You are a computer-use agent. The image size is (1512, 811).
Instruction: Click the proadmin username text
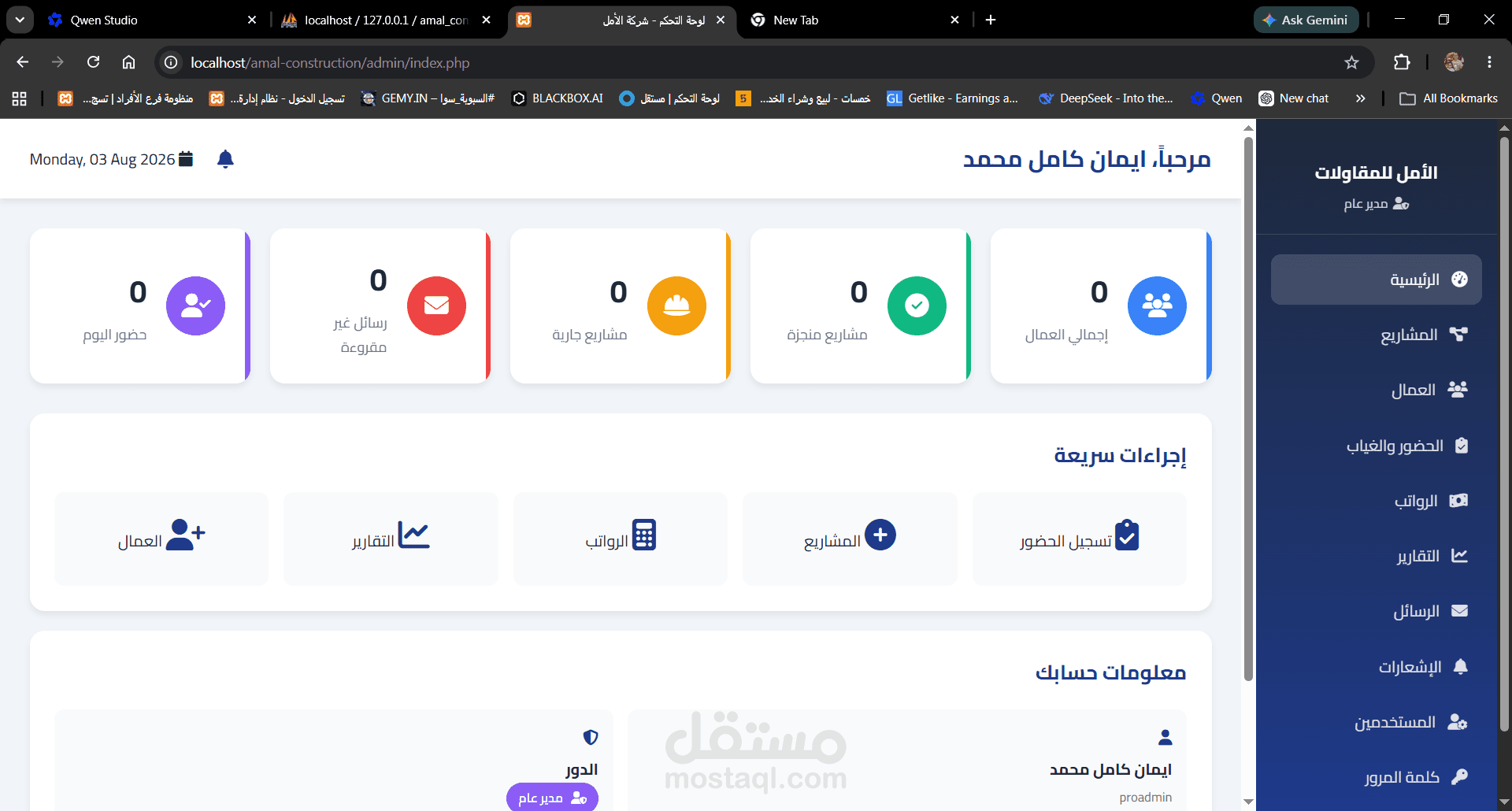[1146, 798]
